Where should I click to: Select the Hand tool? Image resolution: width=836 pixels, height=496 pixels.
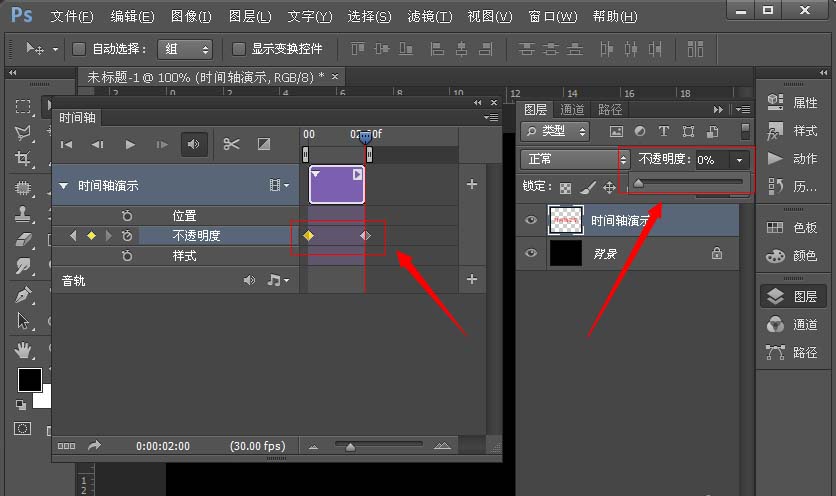22,350
